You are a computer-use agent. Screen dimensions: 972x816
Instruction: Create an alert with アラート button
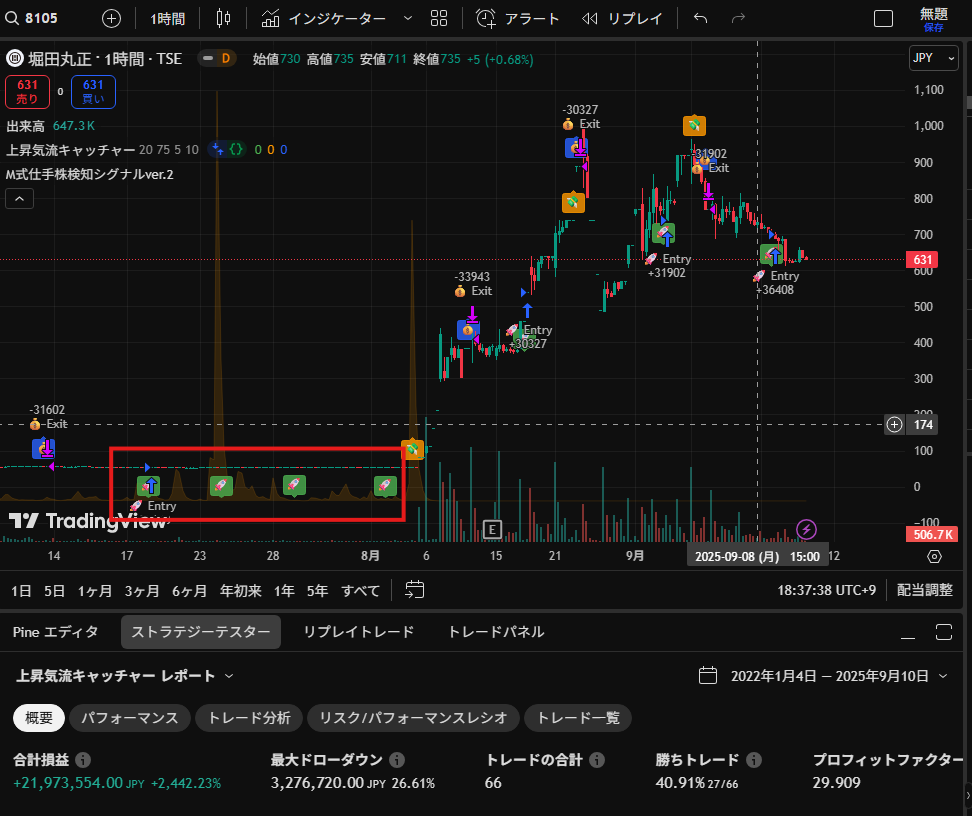pyautogui.click(x=518, y=19)
